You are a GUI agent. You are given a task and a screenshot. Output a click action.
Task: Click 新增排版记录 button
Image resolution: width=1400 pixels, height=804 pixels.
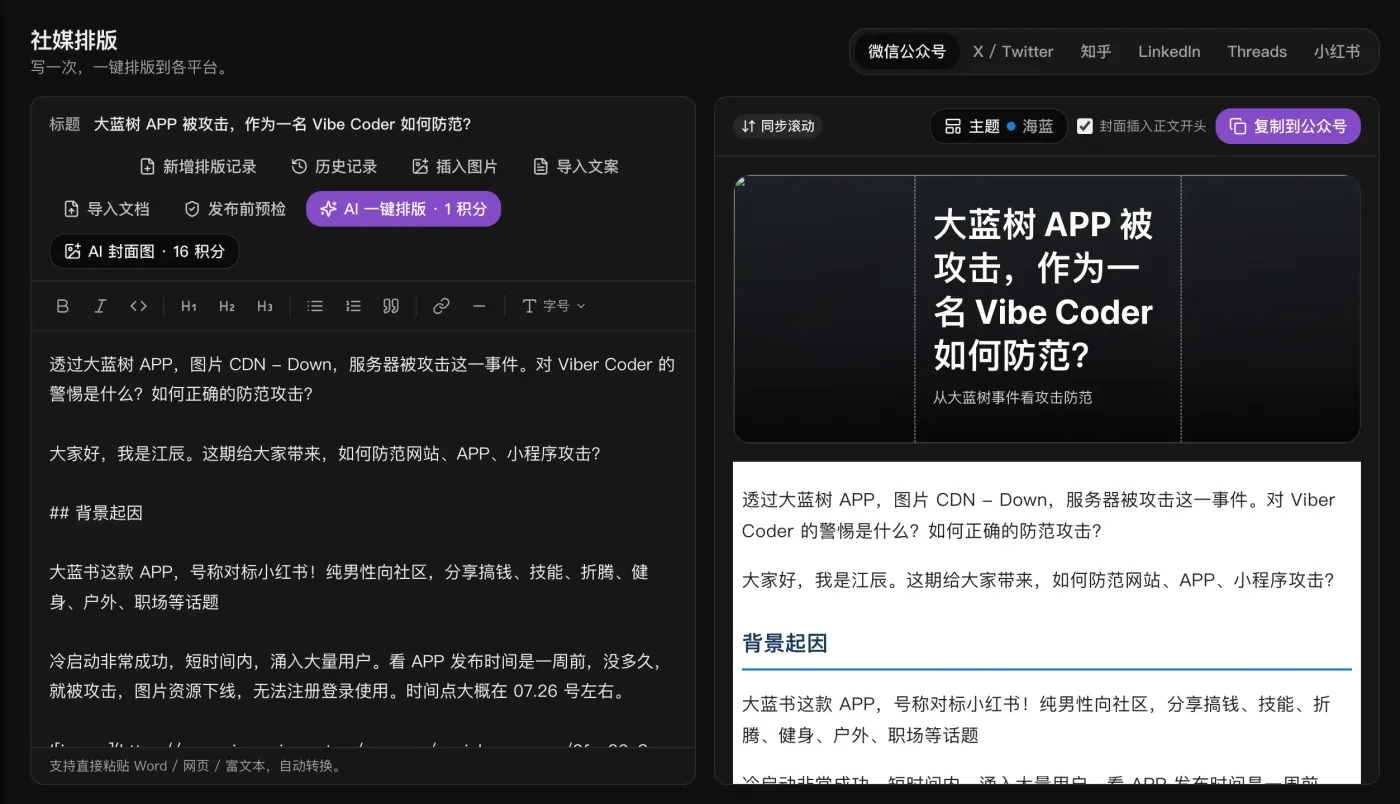pos(198,167)
